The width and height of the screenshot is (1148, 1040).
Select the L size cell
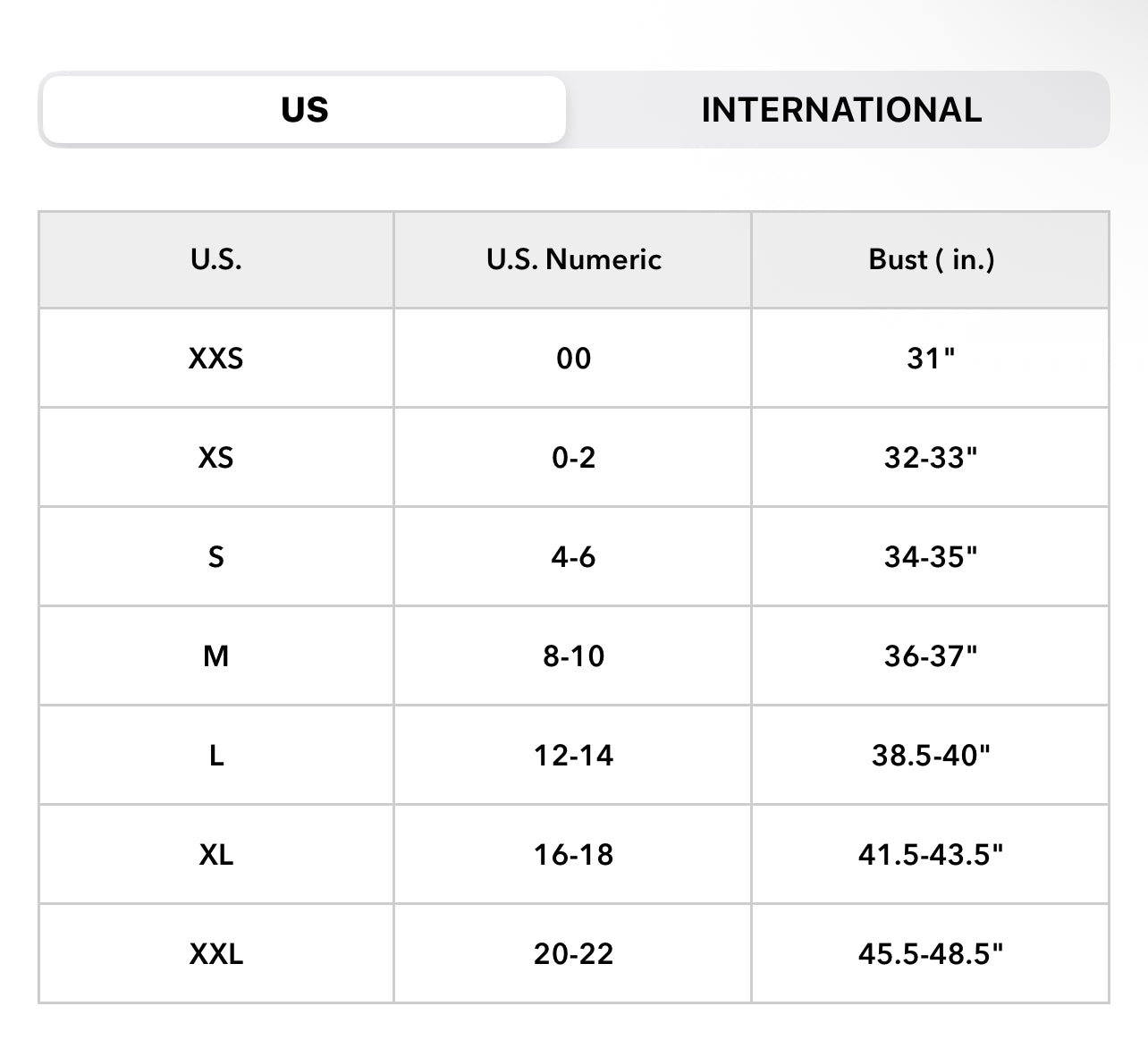tap(215, 756)
